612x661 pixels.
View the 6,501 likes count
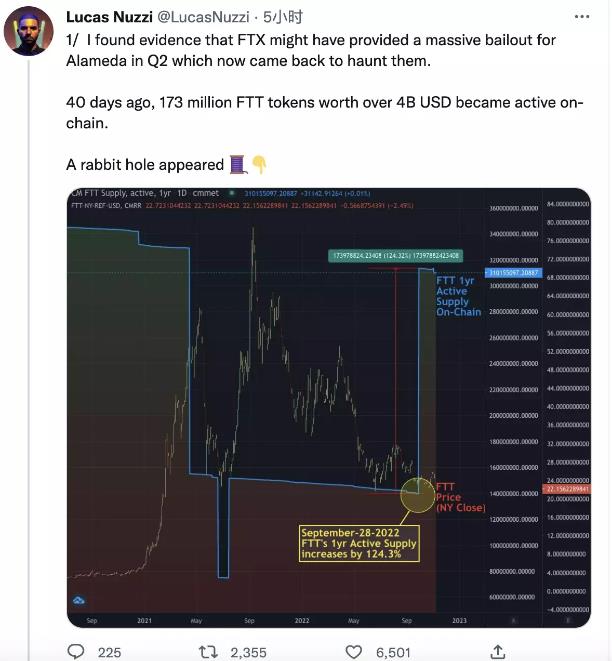(x=393, y=653)
